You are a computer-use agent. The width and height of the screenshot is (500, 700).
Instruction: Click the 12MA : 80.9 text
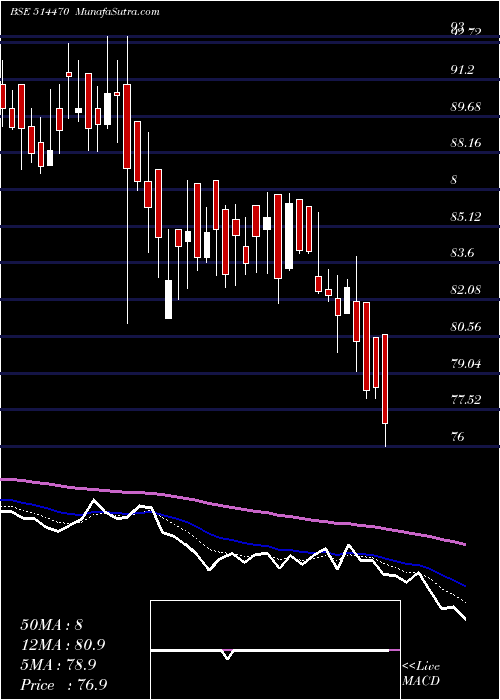(x=64, y=645)
